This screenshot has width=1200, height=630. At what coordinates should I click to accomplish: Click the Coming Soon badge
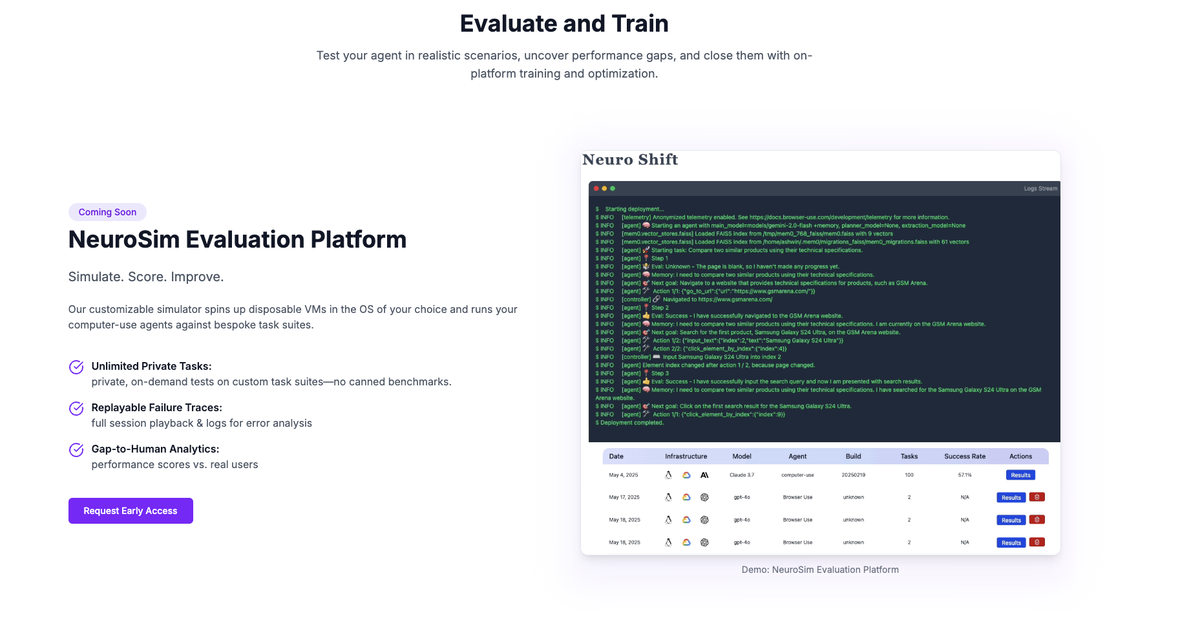[x=107, y=211]
